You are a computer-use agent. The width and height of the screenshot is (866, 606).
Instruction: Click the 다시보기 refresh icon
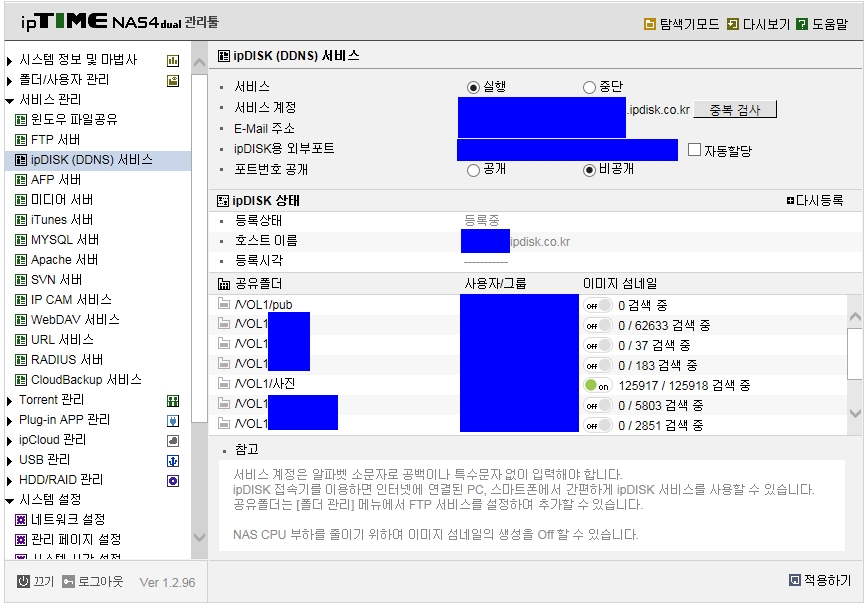(732, 24)
